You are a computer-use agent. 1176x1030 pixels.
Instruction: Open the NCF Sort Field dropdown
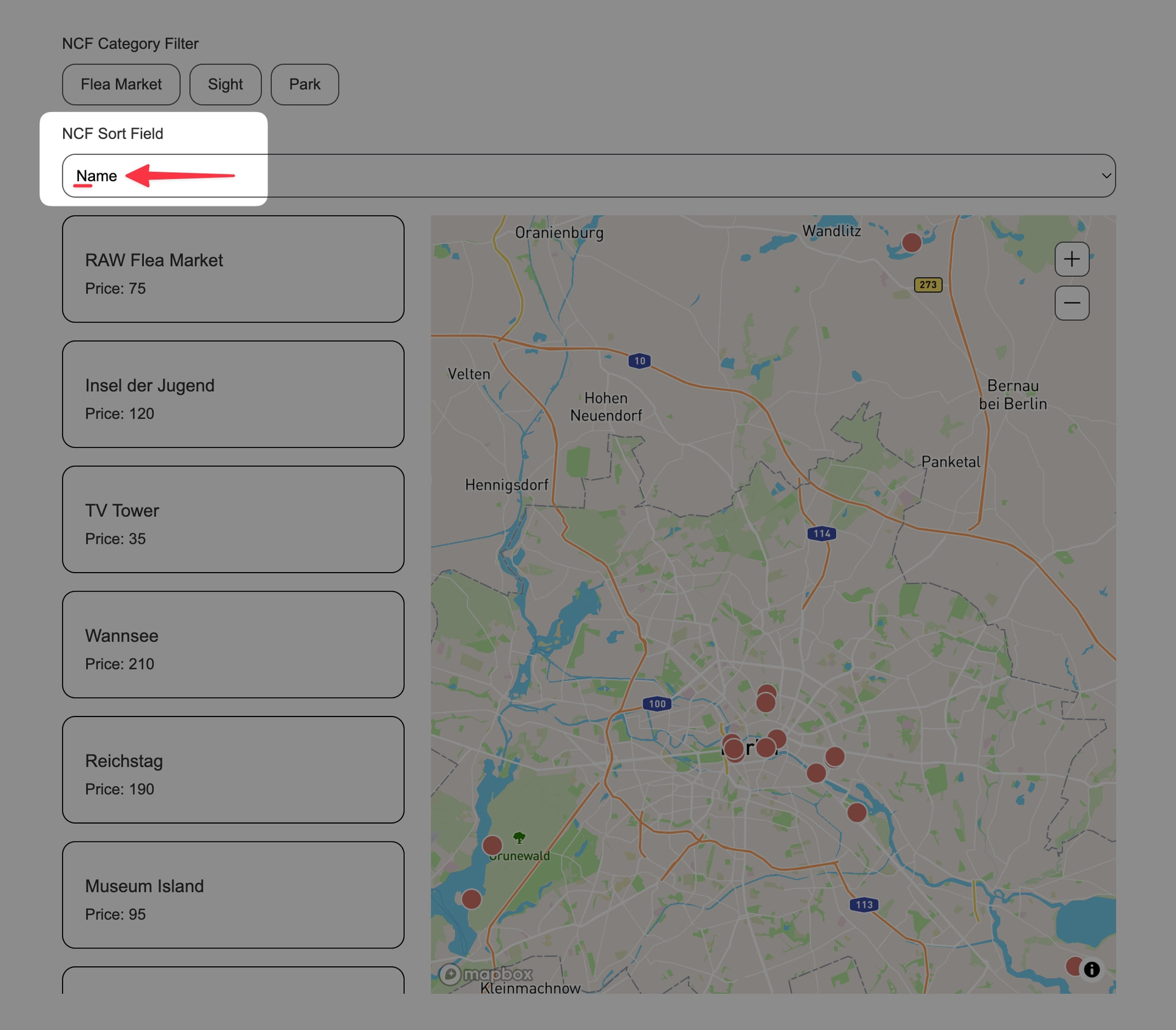(589, 176)
